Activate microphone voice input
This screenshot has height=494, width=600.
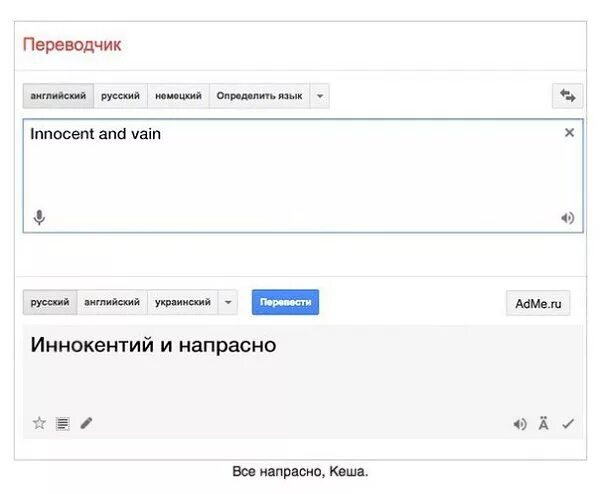(x=39, y=217)
